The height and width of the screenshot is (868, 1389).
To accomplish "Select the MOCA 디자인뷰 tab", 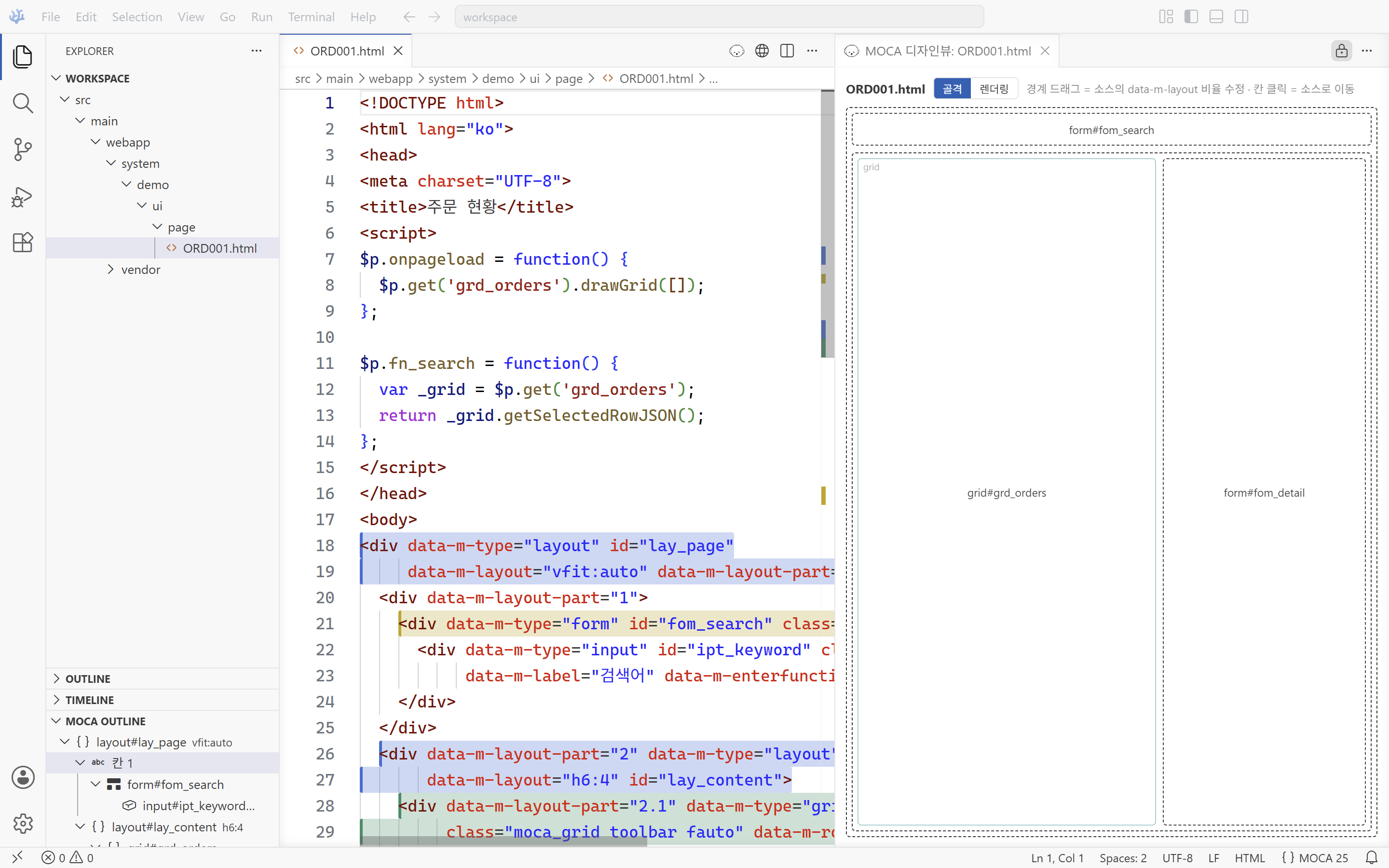I will point(947,51).
